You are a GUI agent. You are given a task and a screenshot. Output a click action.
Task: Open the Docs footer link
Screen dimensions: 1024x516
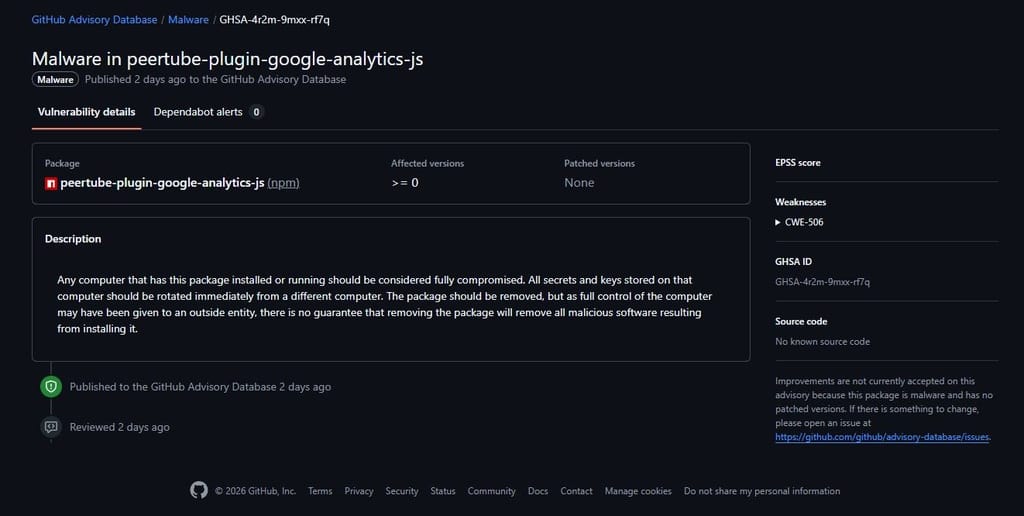click(538, 491)
